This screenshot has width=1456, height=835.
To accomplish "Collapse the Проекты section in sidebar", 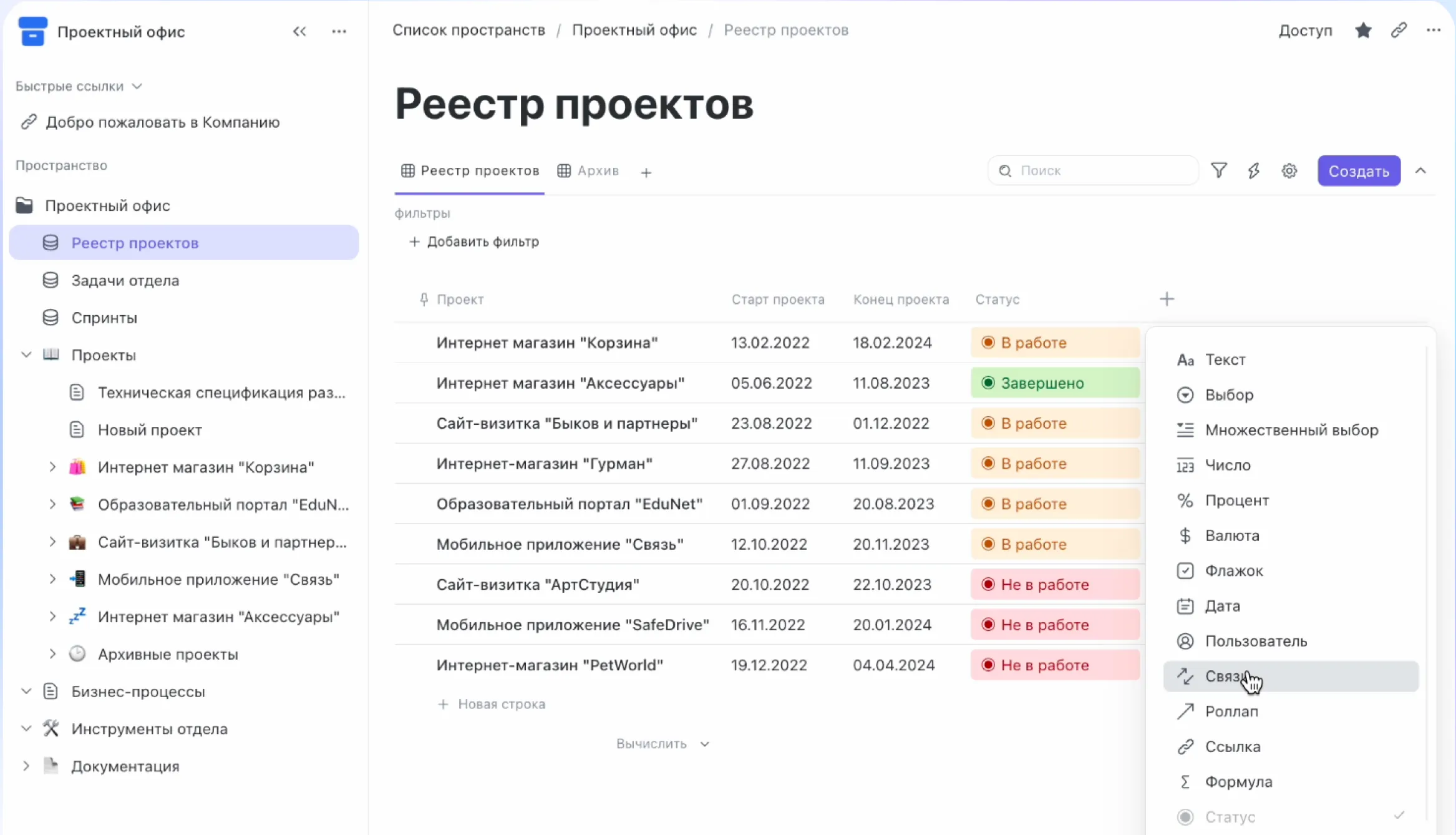I will pos(26,355).
